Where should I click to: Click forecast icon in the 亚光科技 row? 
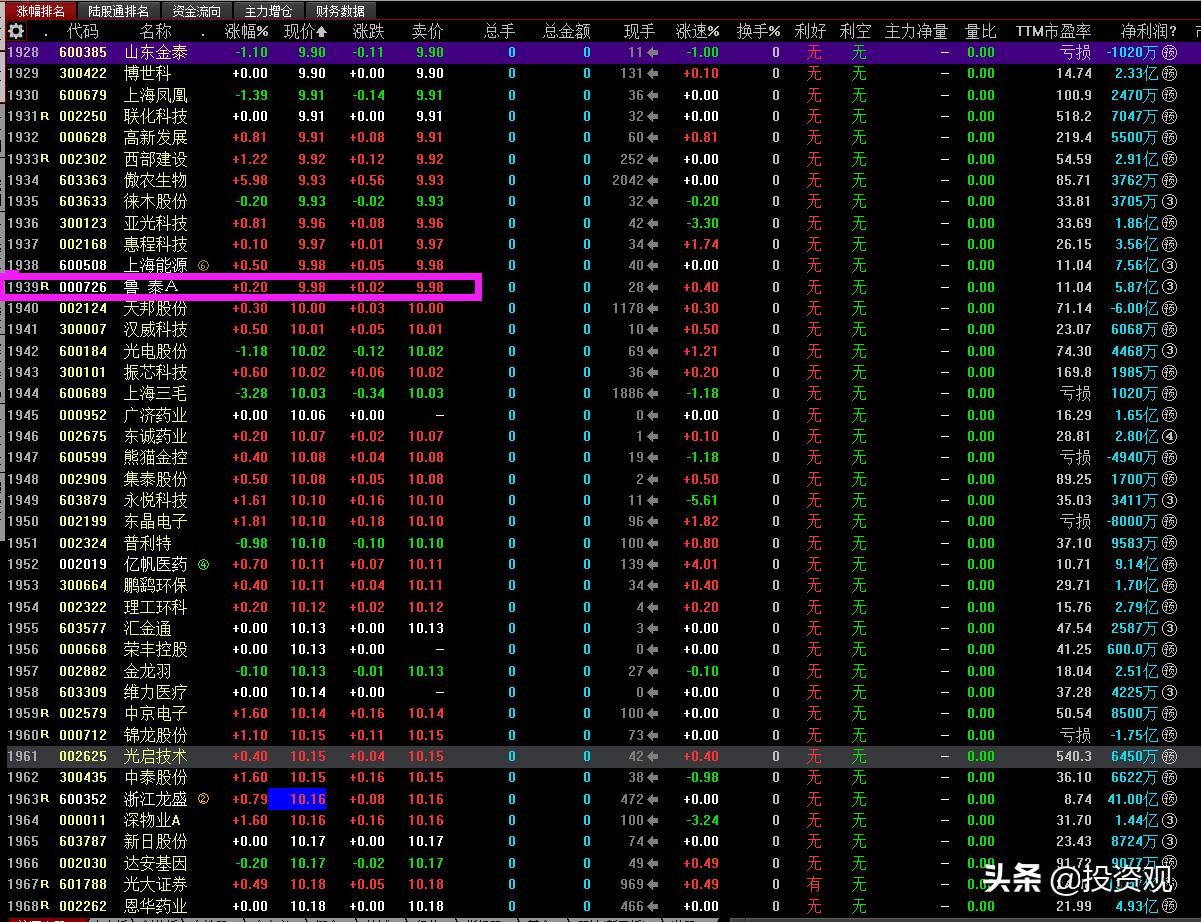pyautogui.click(x=1169, y=223)
